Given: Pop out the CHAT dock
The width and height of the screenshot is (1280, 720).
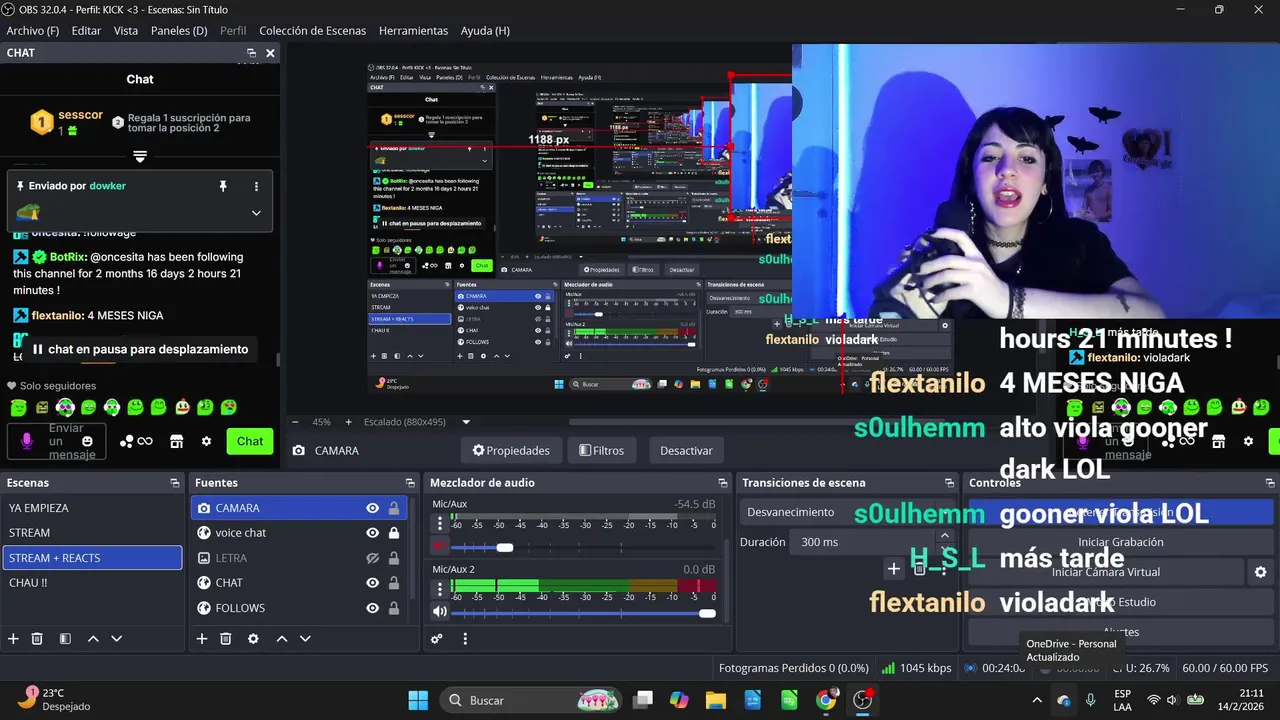Looking at the screenshot, I should [252, 53].
